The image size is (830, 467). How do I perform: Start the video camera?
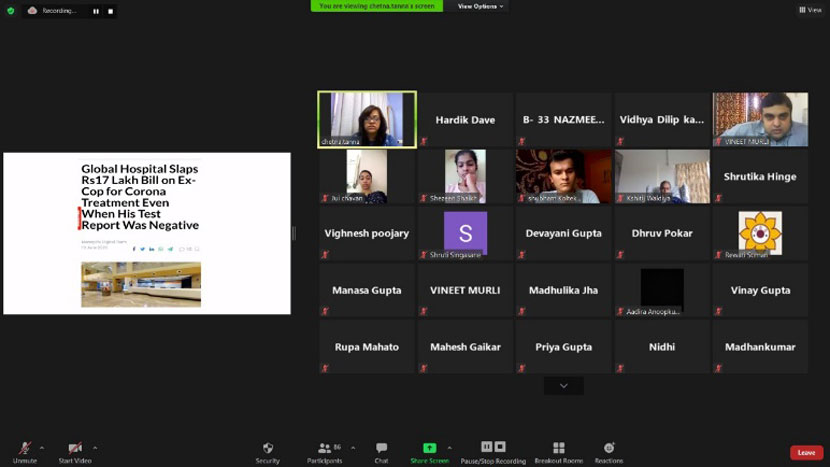click(x=75, y=449)
